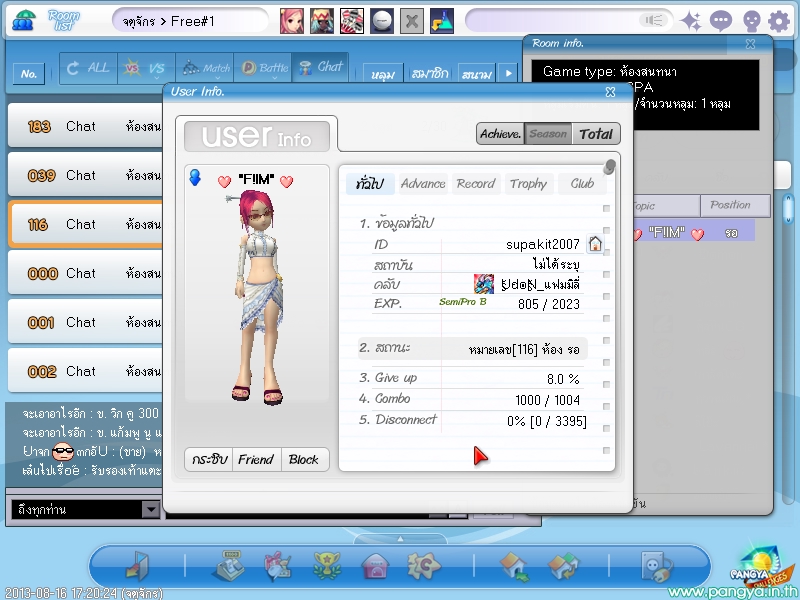Close the Room info panel
800x600 pixels.
(x=751, y=44)
